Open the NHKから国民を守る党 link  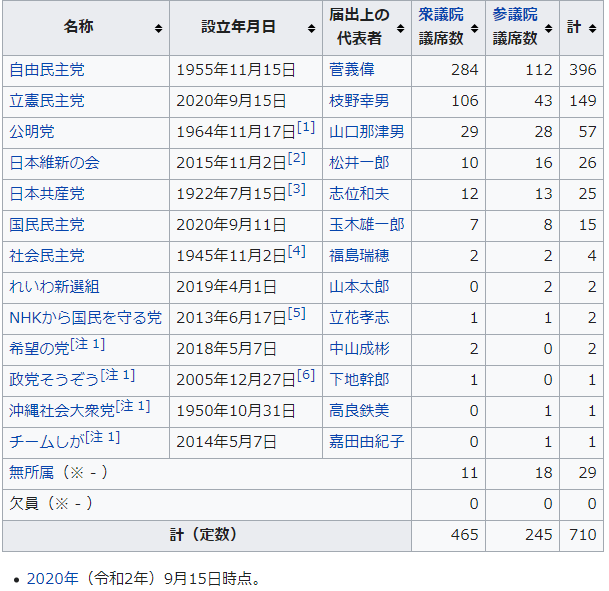click(85, 318)
